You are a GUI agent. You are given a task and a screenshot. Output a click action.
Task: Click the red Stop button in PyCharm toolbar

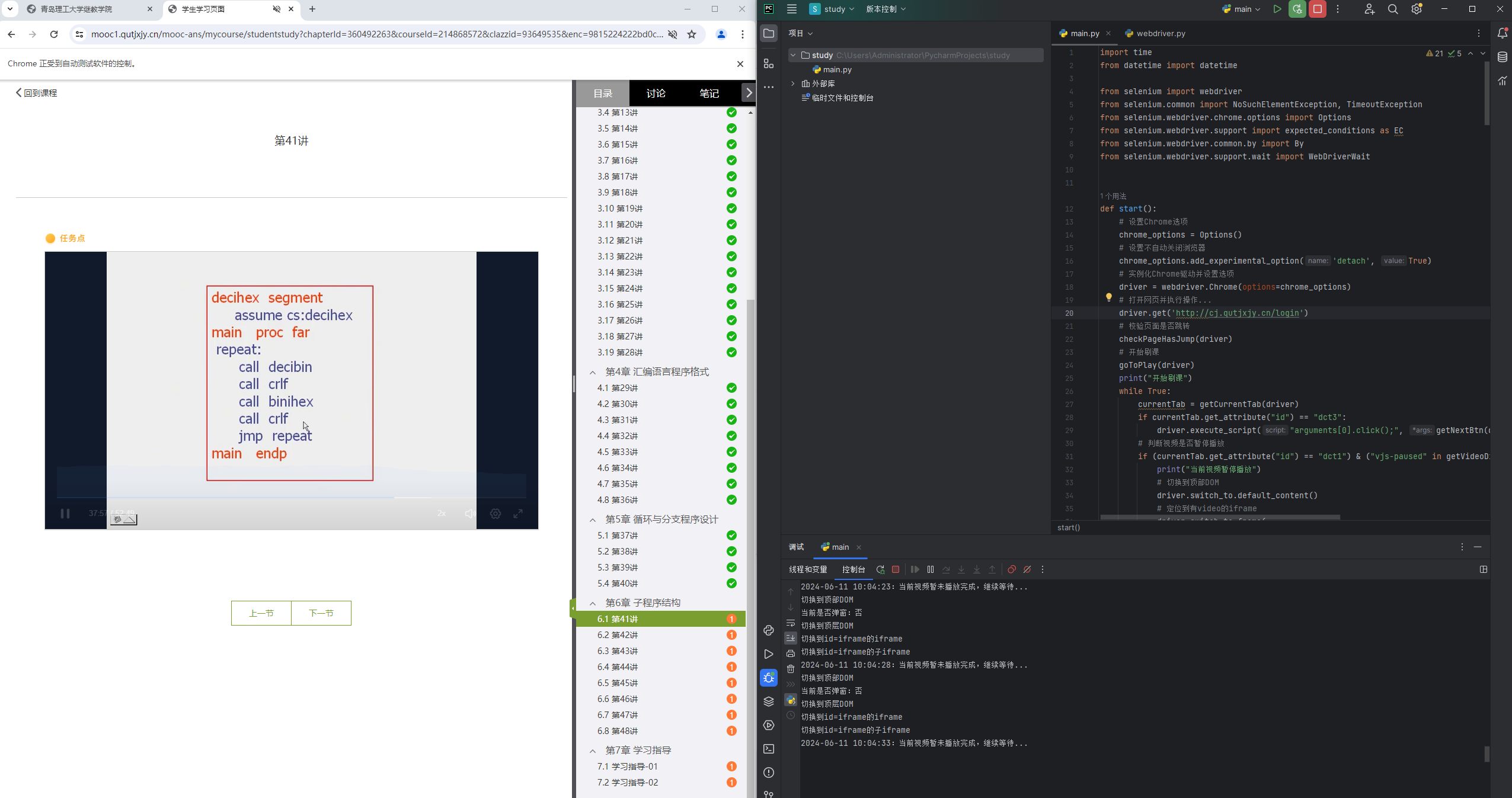click(x=1318, y=9)
